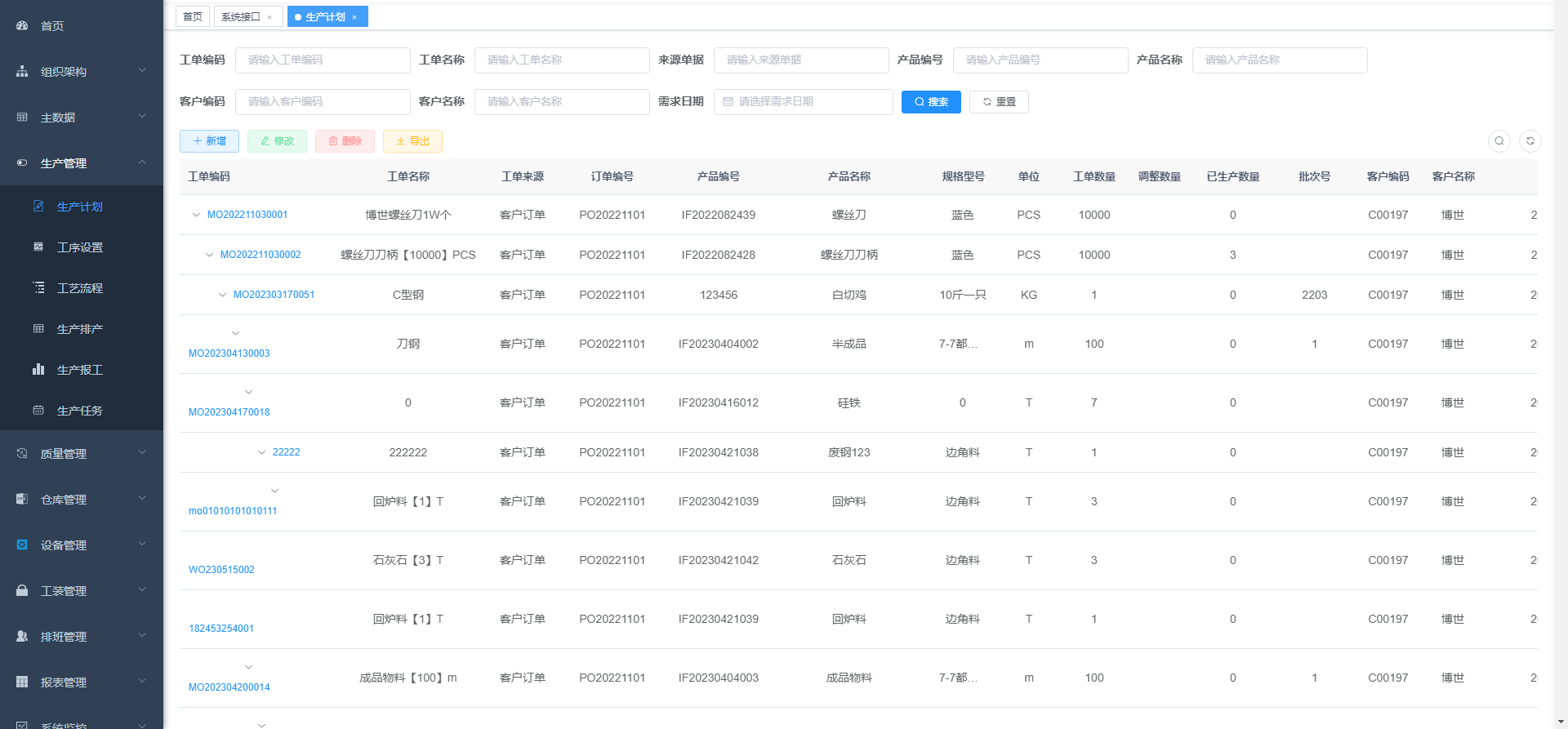Screen dimensions: 1568x729
Task: Expand the 质量管理 menu chevron
Action: (x=142, y=453)
